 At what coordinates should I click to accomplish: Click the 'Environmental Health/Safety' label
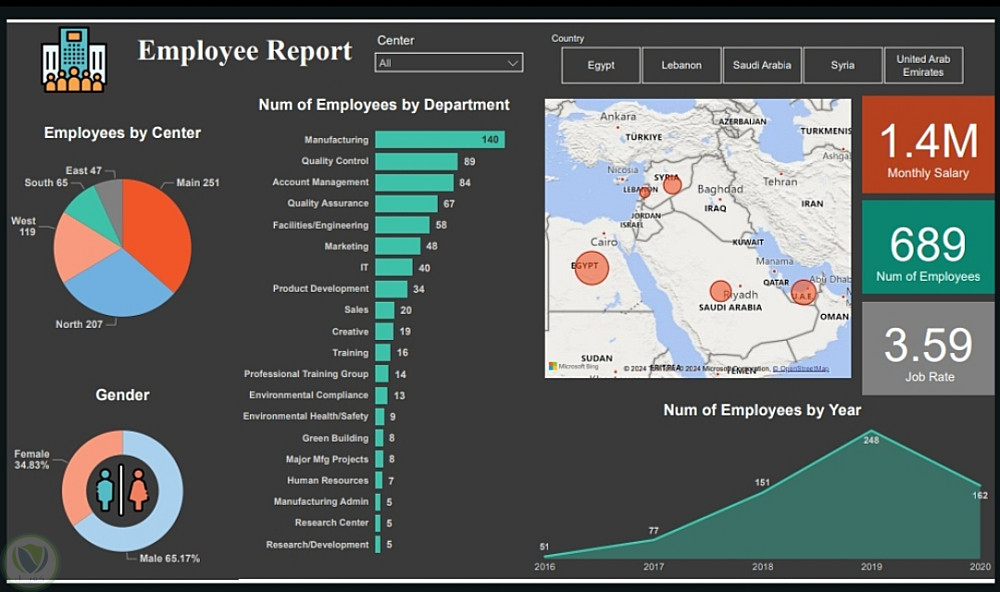[x=305, y=416]
